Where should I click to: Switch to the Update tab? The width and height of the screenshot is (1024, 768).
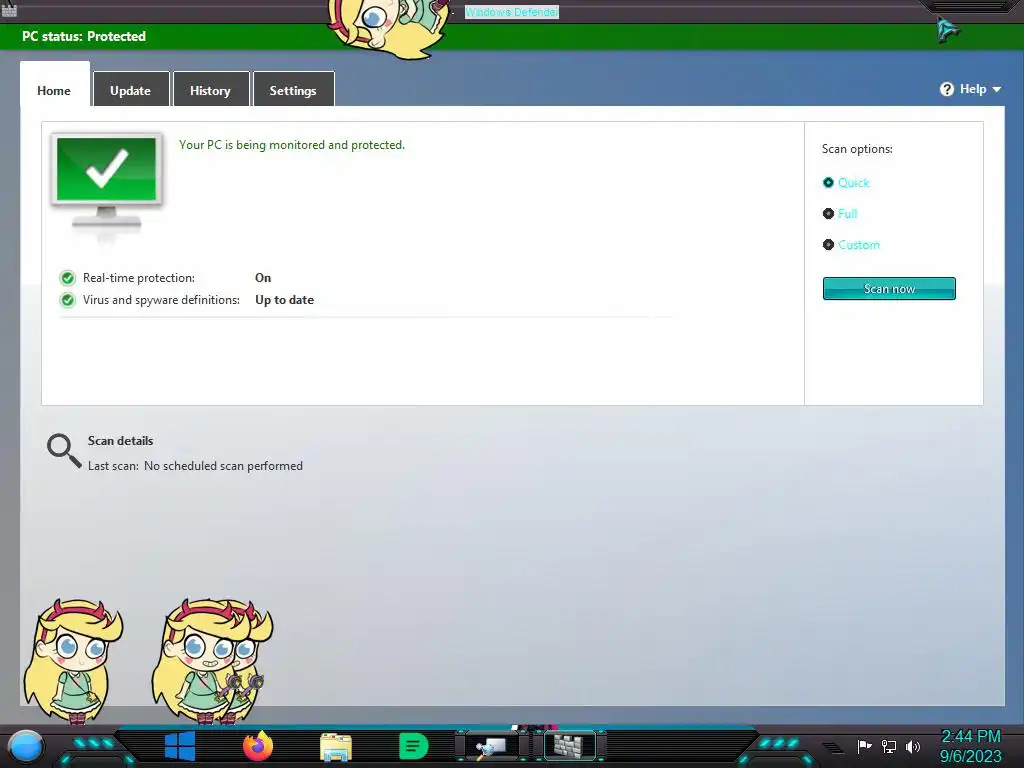click(131, 90)
